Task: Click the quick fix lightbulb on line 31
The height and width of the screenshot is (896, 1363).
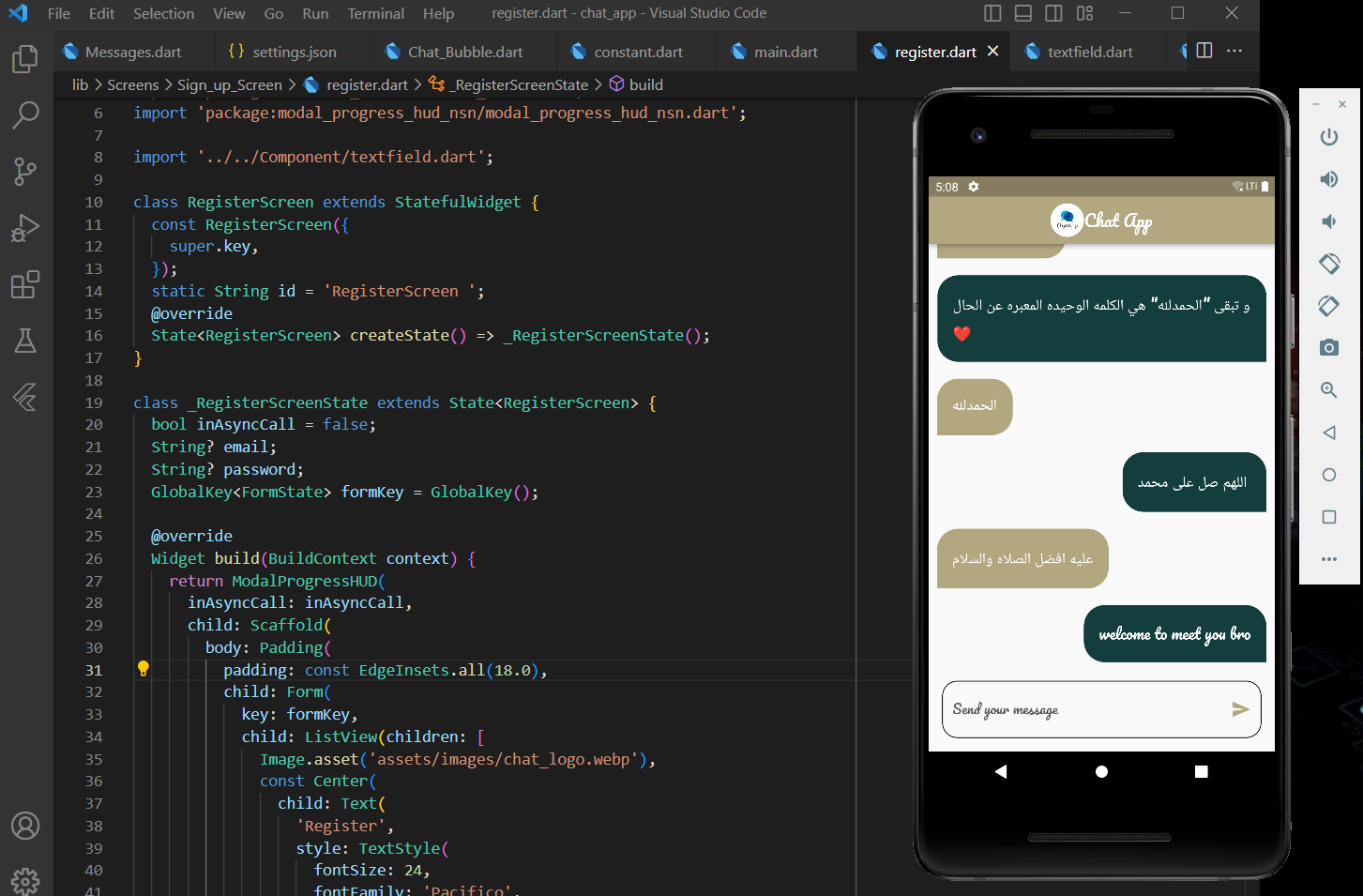Action: coord(144,669)
